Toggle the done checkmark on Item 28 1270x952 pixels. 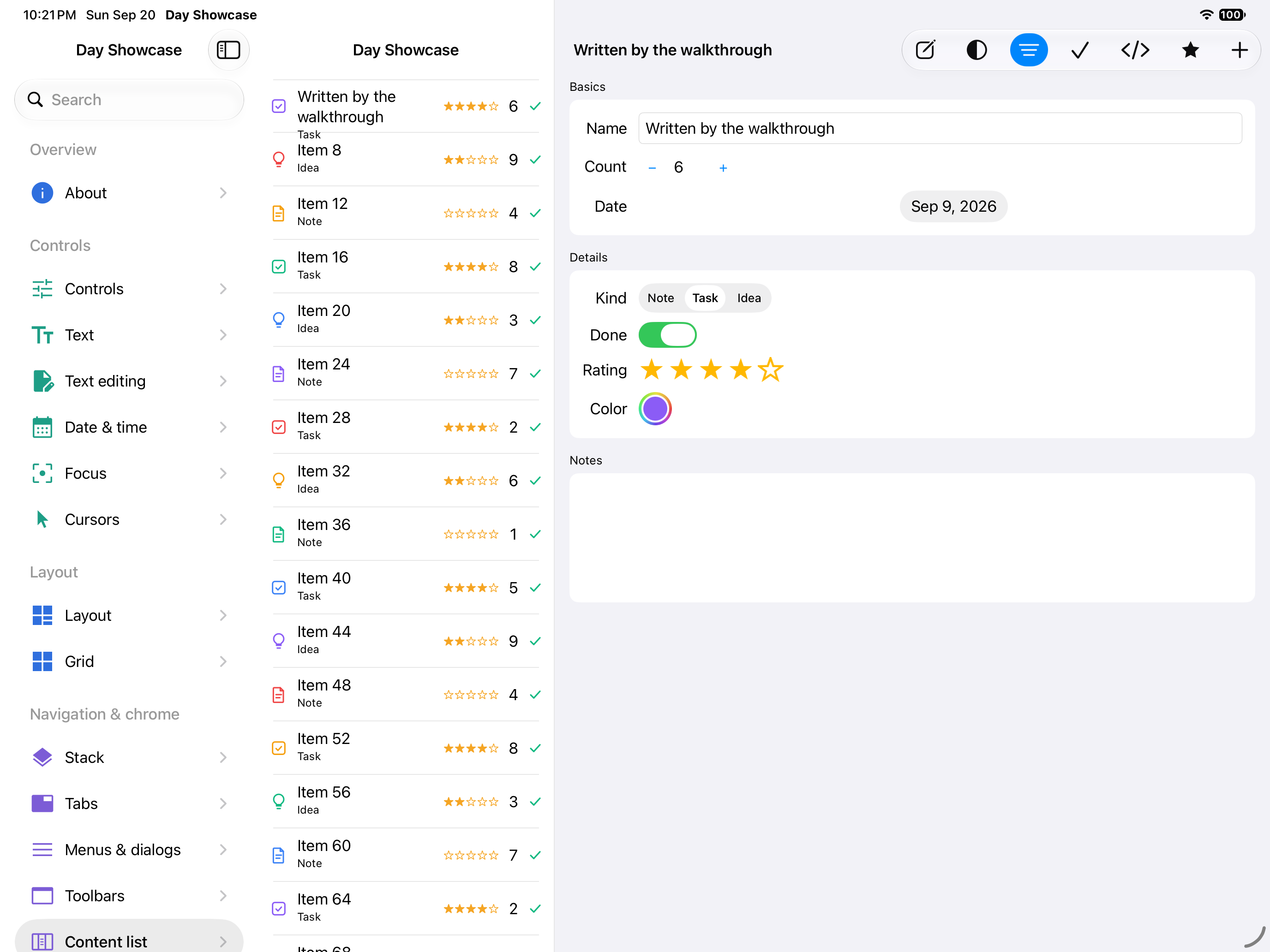[535, 427]
